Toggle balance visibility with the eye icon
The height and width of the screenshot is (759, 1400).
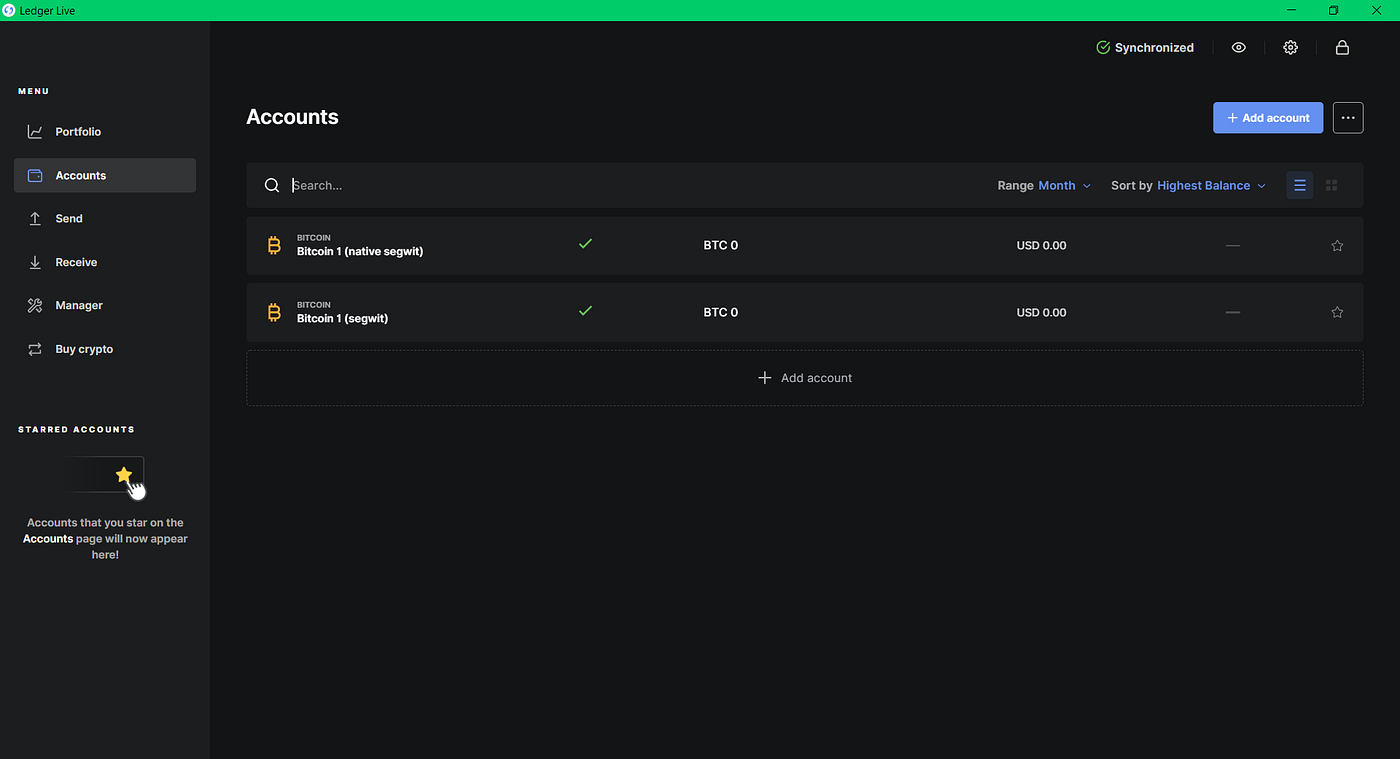click(1239, 48)
